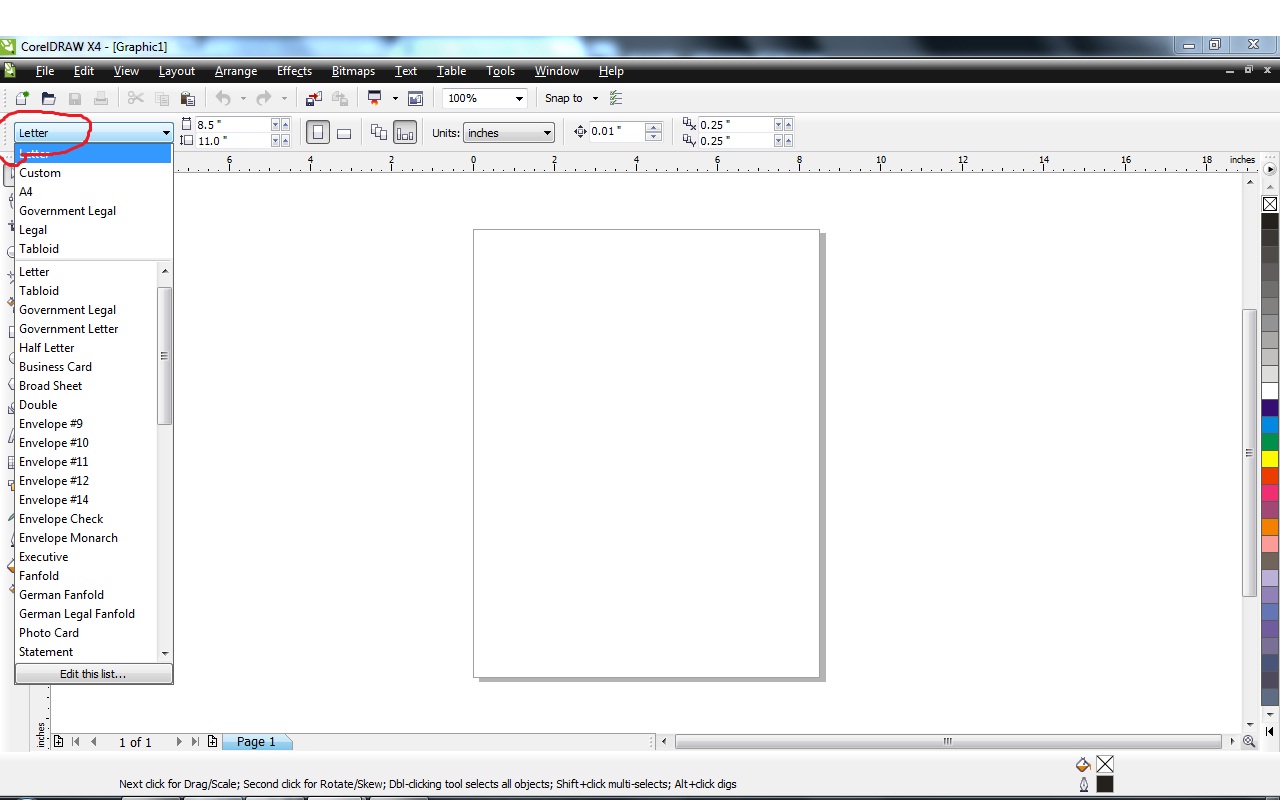1280x800 pixels.
Task: Choose German Legal Fanfold entry
Action: tap(87, 614)
